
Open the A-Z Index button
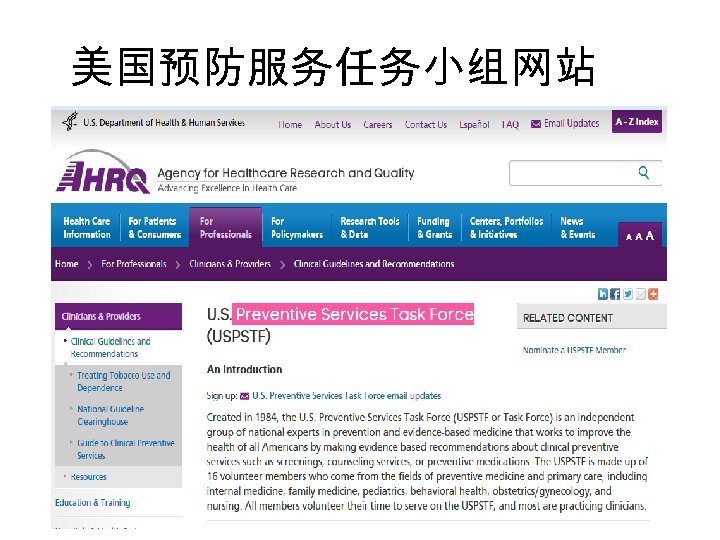click(x=636, y=122)
